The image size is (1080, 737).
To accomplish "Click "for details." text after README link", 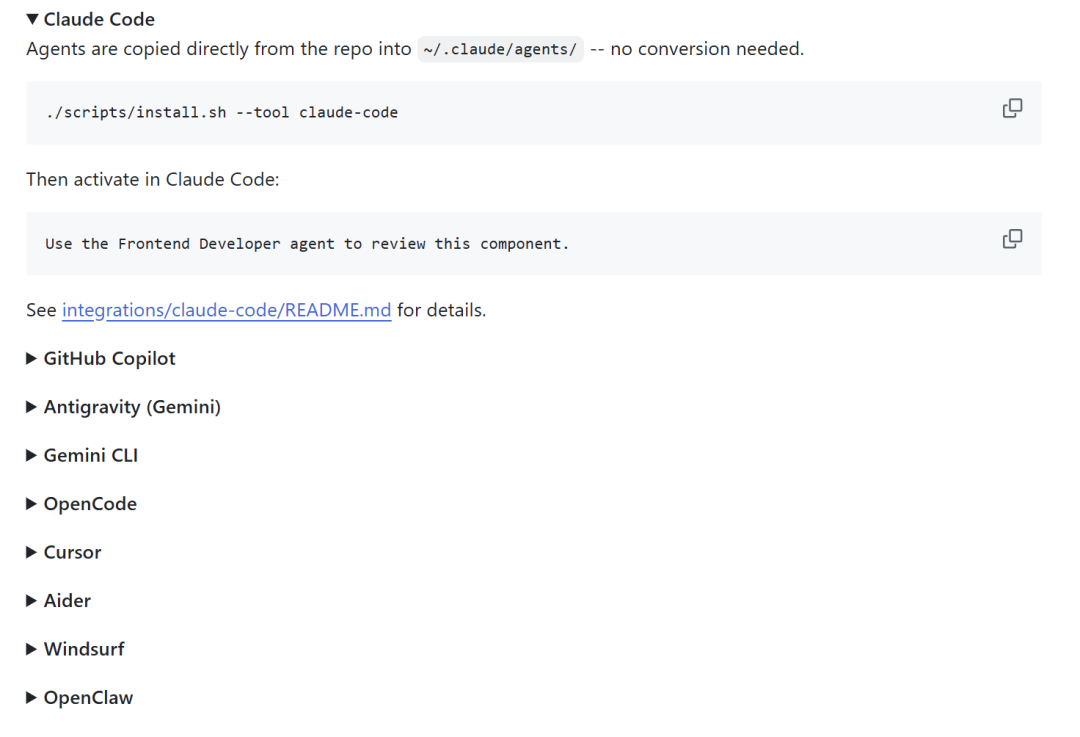I will (441, 310).
